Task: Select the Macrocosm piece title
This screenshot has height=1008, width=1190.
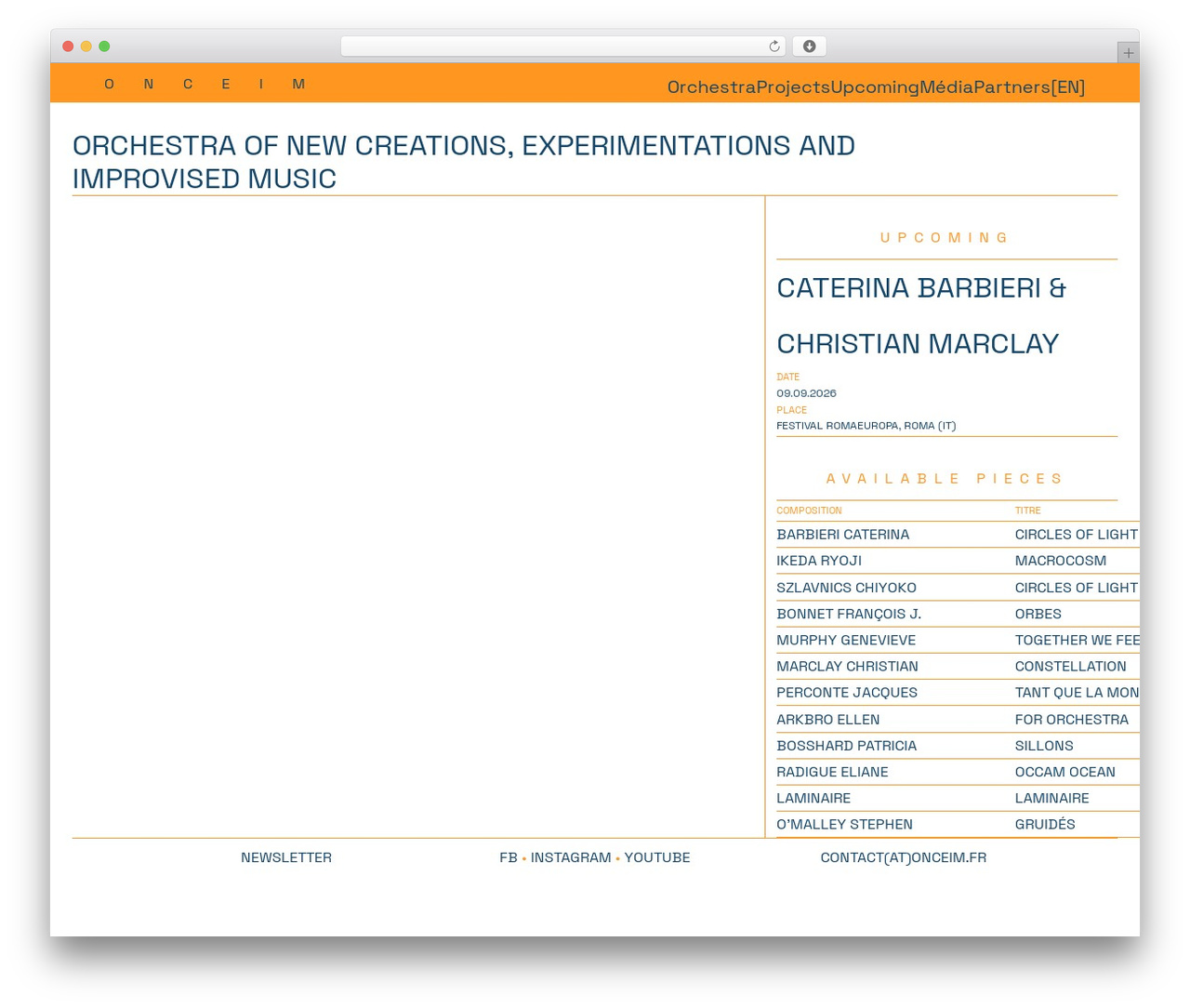Action: pos(1060,561)
